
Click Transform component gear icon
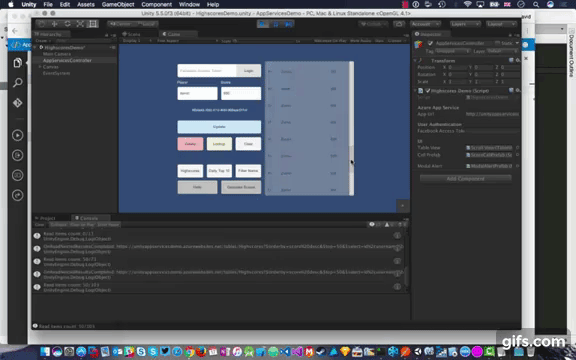click(517, 60)
